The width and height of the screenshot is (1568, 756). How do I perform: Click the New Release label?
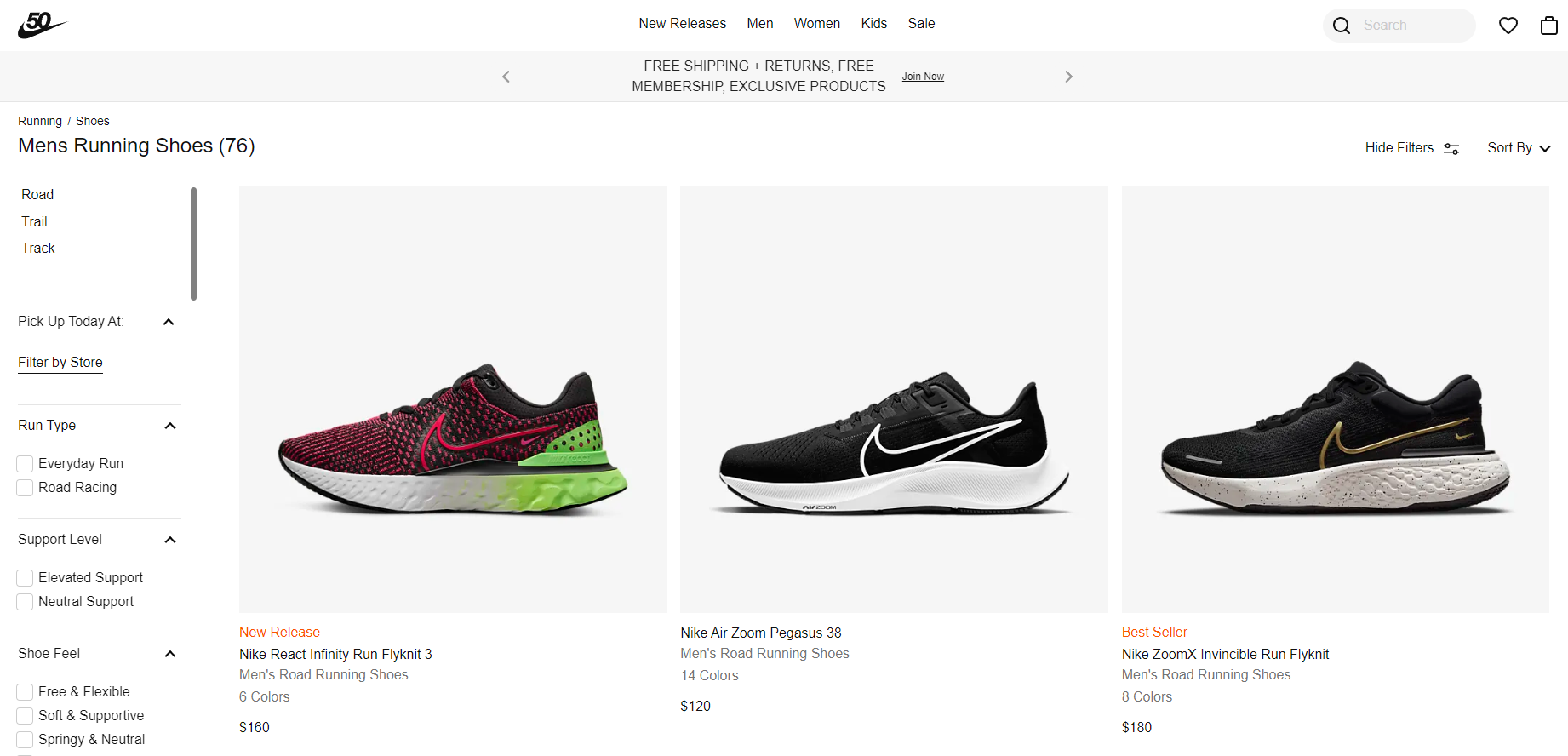click(279, 633)
